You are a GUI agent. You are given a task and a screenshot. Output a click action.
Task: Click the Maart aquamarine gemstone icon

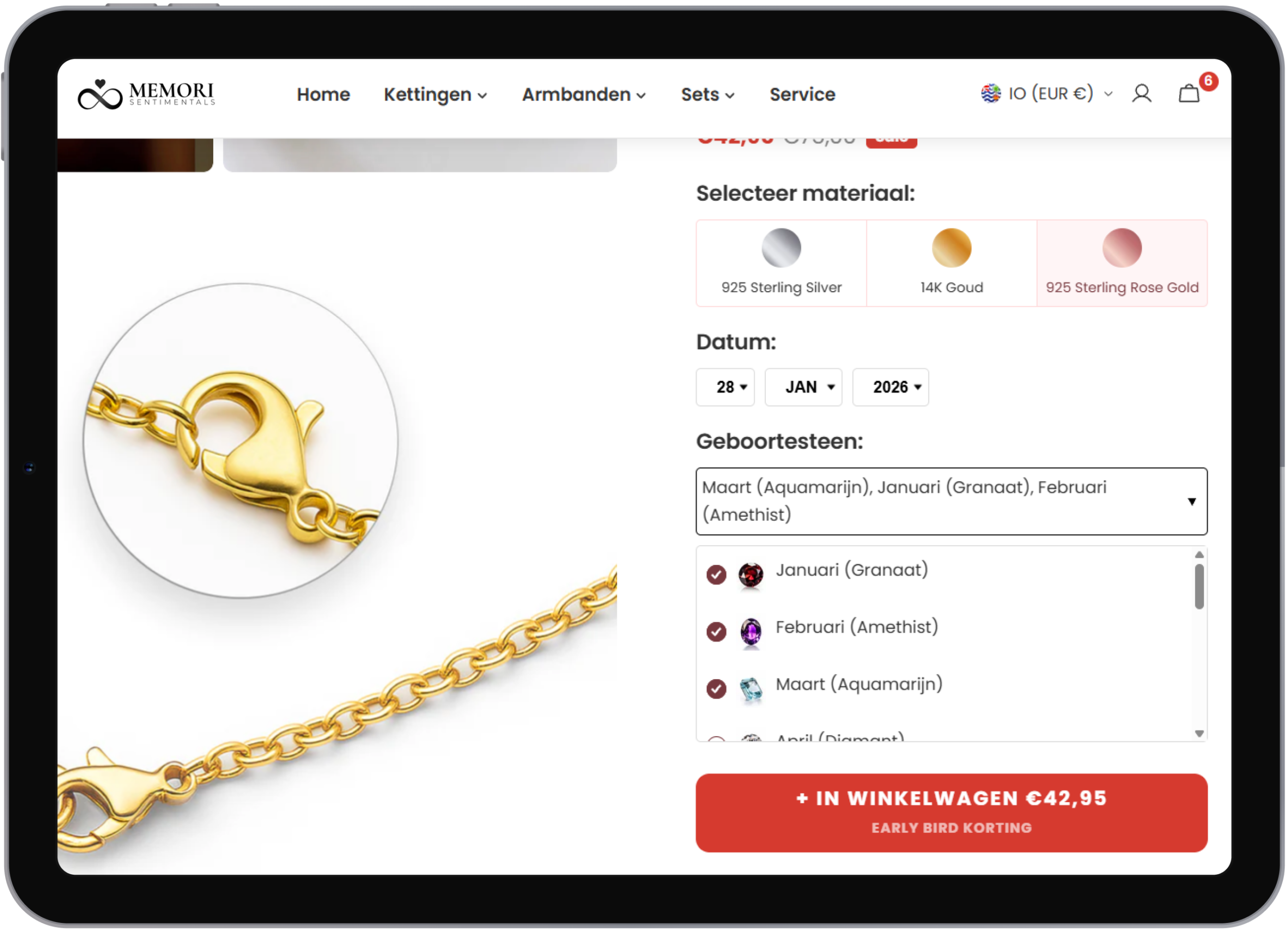(x=751, y=689)
